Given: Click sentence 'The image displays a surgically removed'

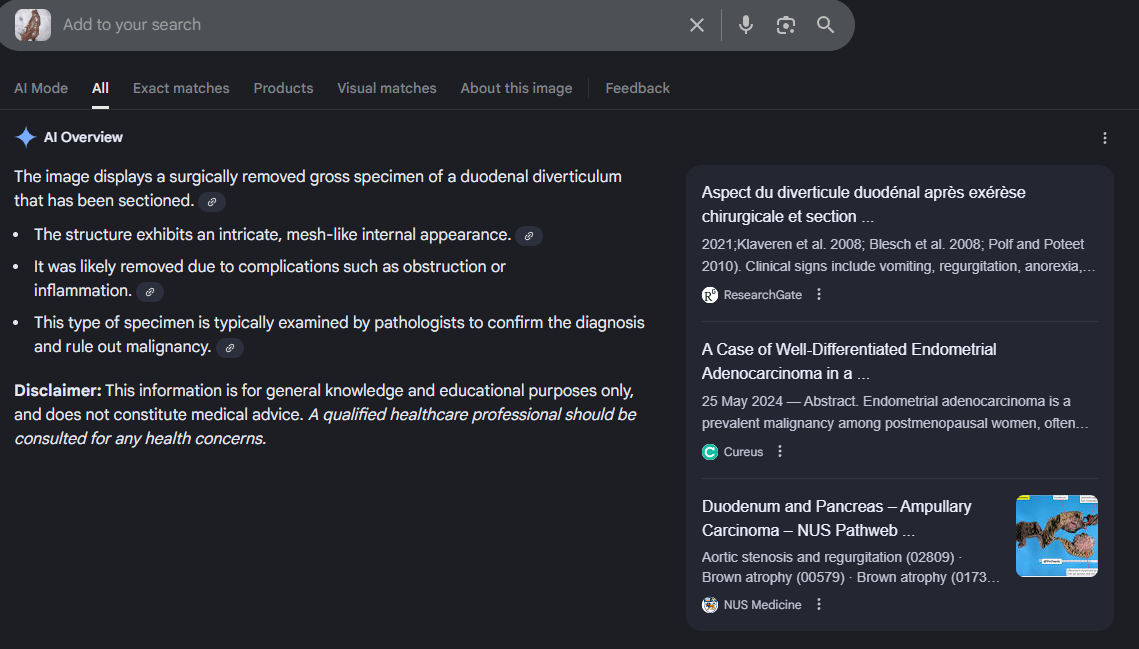Looking at the screenshot, I should point(317,188).
